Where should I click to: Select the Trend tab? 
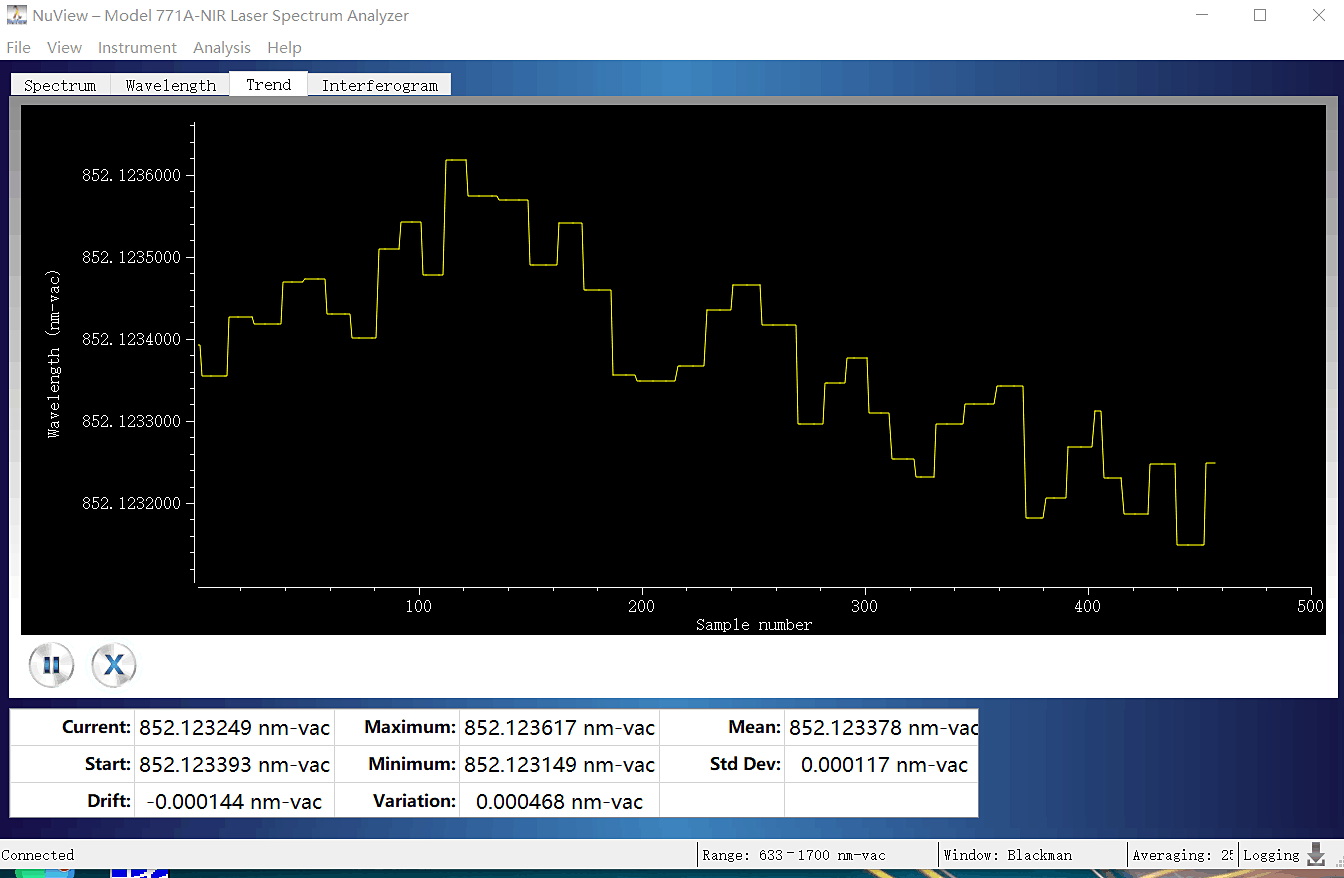point(268,85)
